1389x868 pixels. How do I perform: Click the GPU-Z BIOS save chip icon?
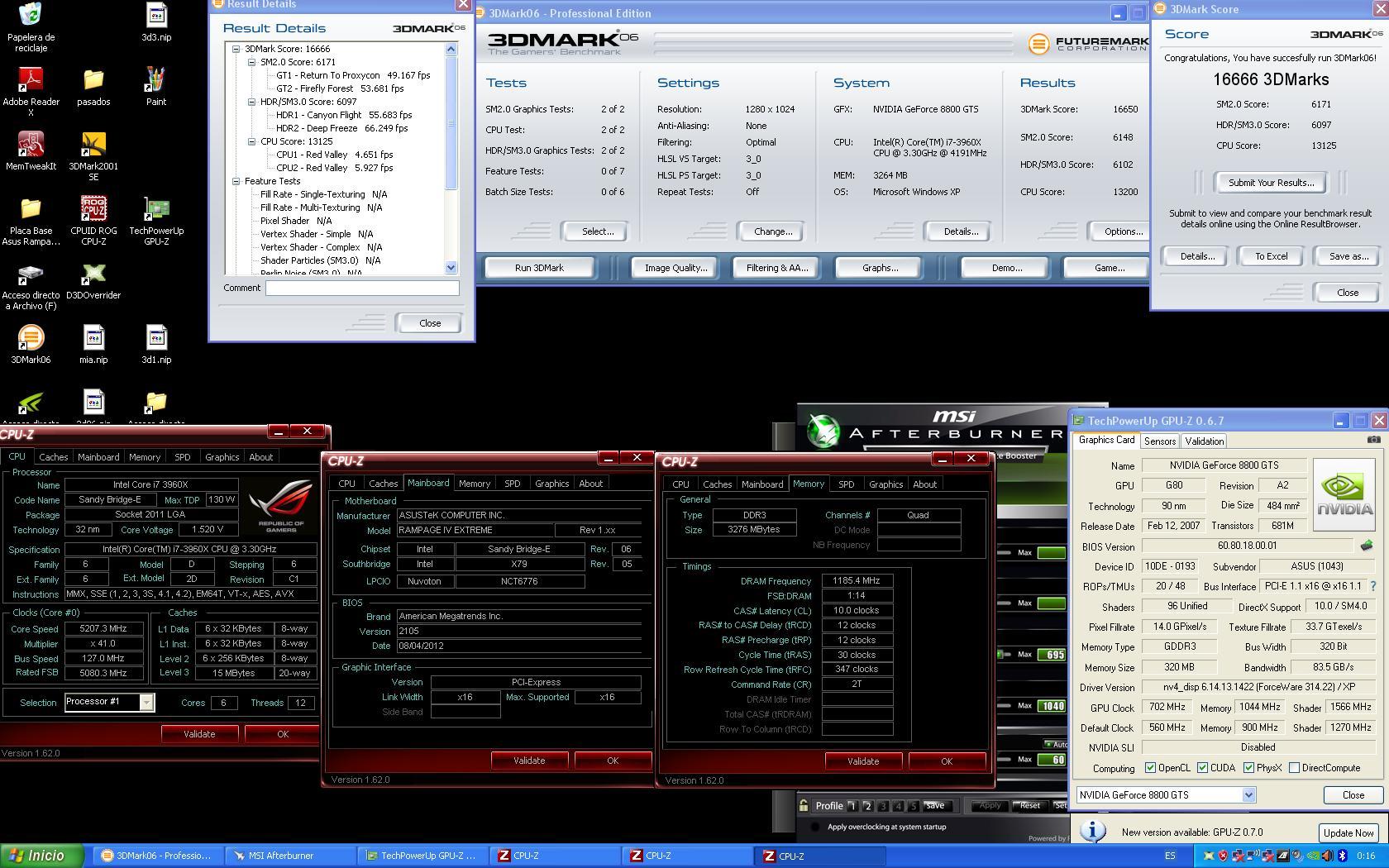pyautogui.click(x=1367, y=545)
